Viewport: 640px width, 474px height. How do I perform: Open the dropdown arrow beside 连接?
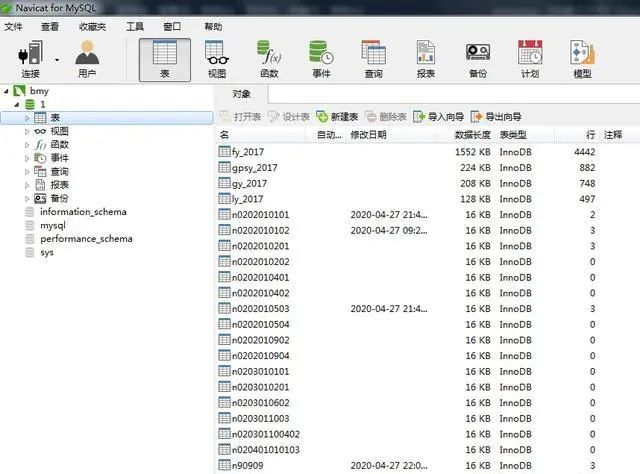[x=57, y=60]
